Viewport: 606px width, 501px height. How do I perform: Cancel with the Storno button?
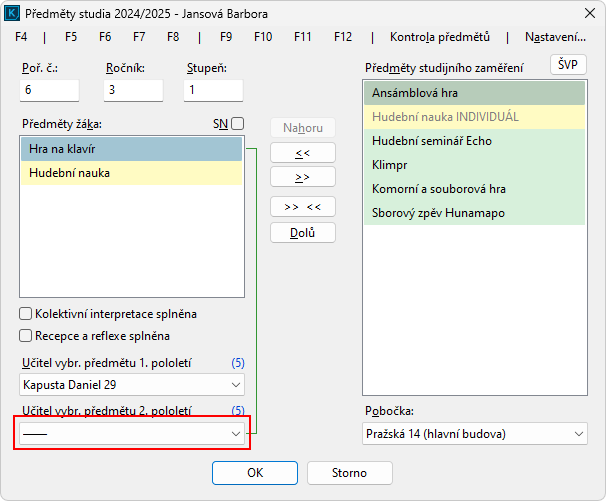(x=349, y=473)
